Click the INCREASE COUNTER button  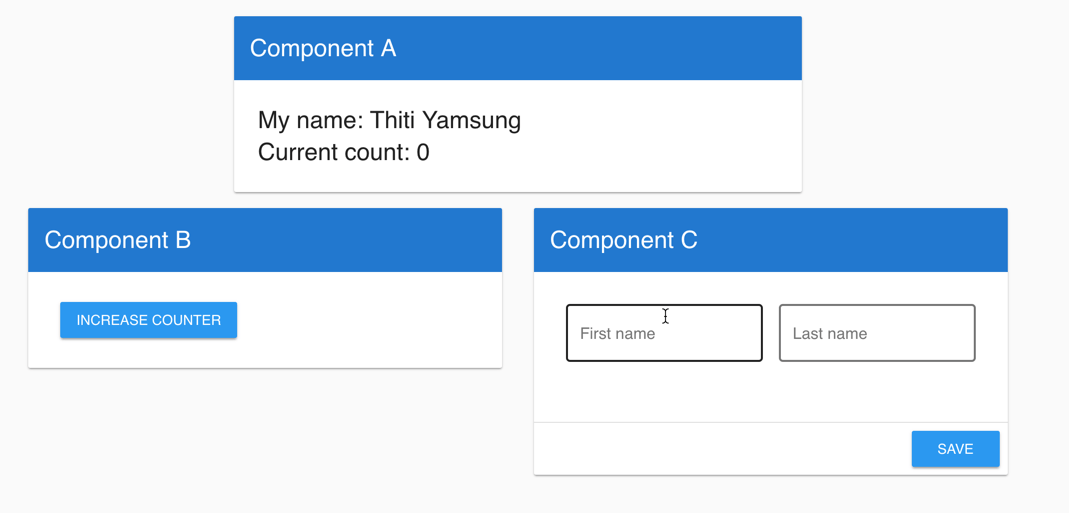tap(148, 320)
